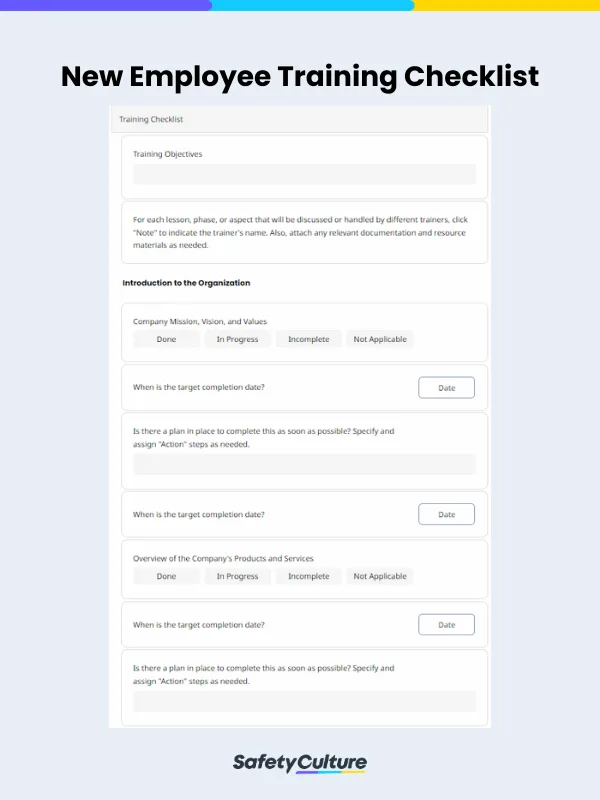Click the bottom action plan text area
This screenshot has height=800, width=600.
click(303, 701)
